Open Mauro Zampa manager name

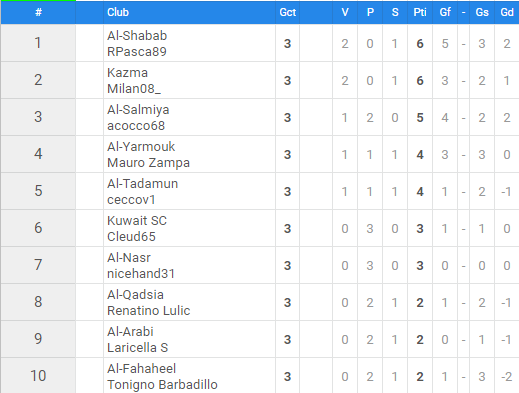pyautogui.click(x=148, y=163)
